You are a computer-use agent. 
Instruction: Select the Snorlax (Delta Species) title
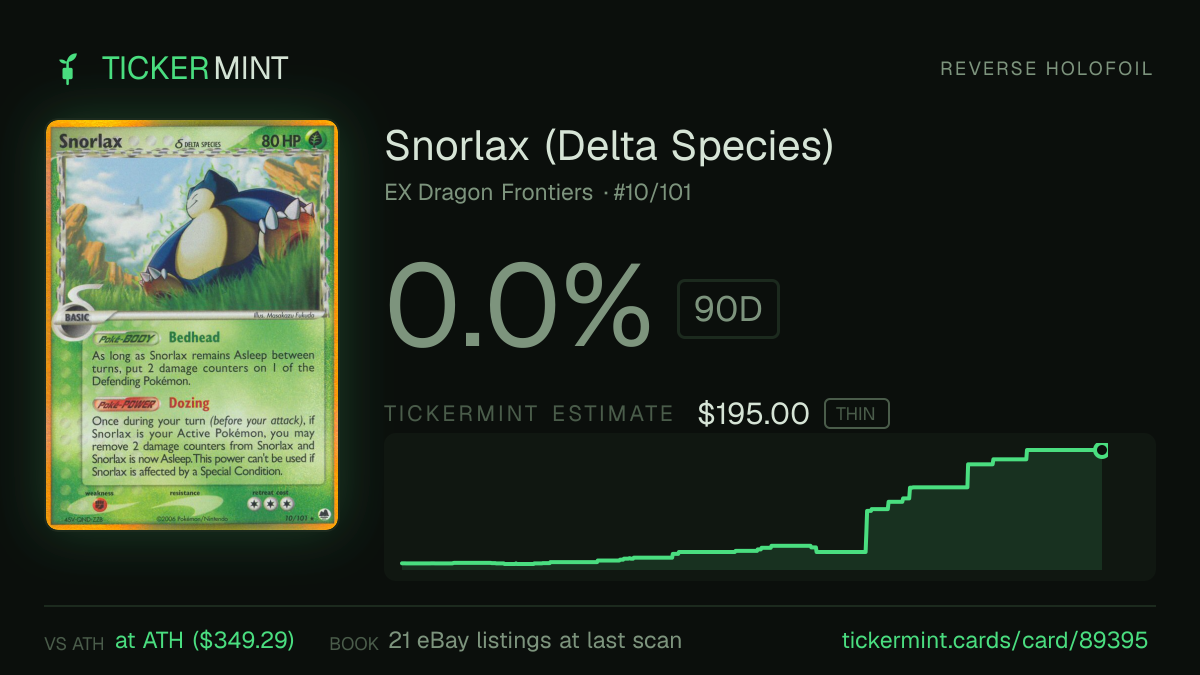coord(609,147)
